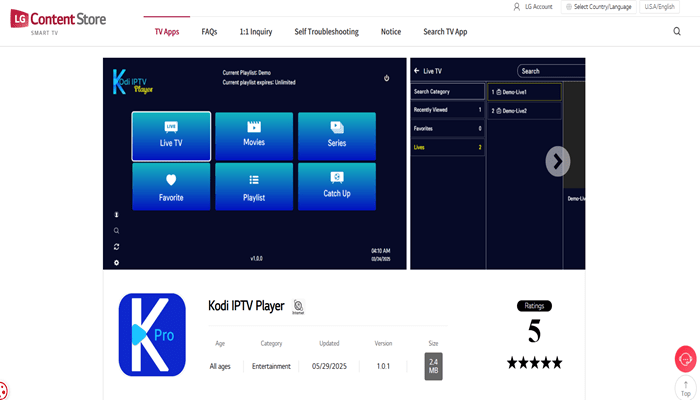The height and width of the screenshot is (400, 700).
Task: Click the five-star rating row
Action: pyautogui.click(x=534, y=362)
